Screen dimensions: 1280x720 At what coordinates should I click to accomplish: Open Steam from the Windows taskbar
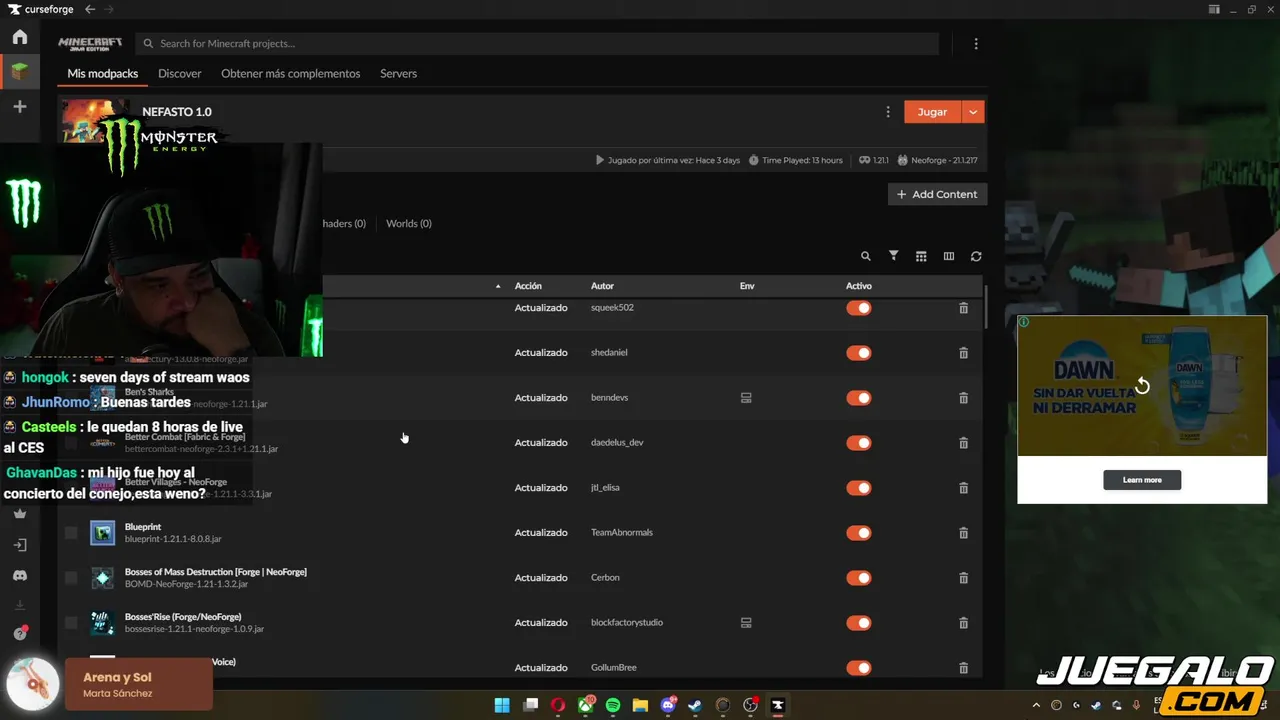point(695,705)
